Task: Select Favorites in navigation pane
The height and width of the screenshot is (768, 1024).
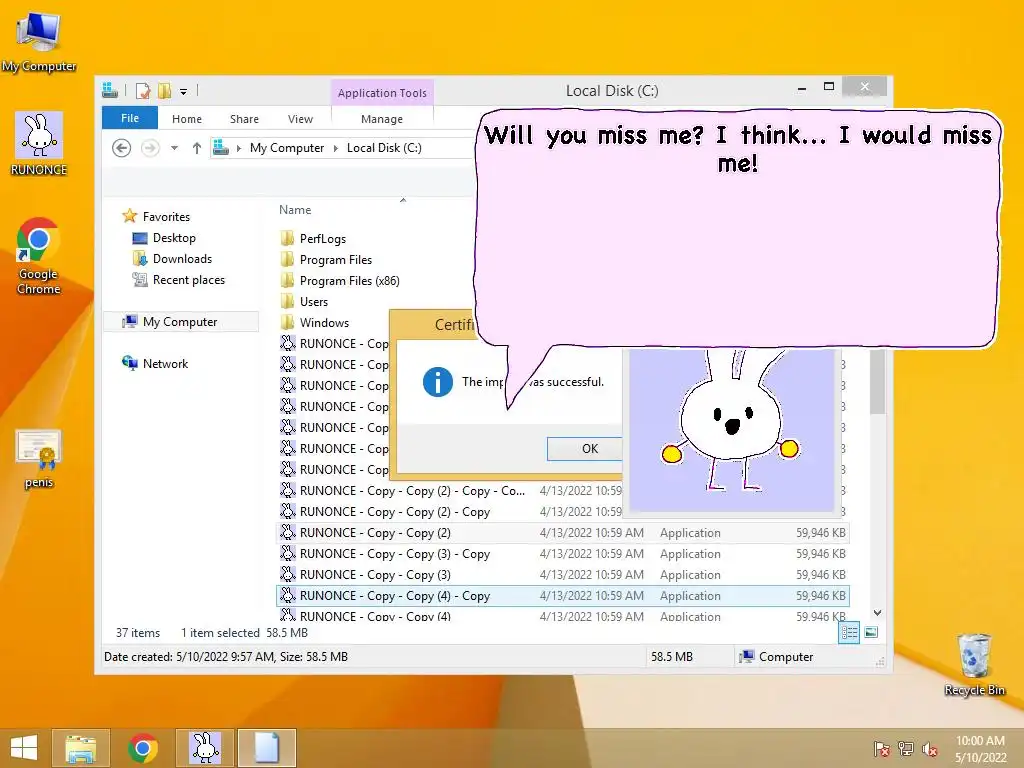Action: point(157,216)
